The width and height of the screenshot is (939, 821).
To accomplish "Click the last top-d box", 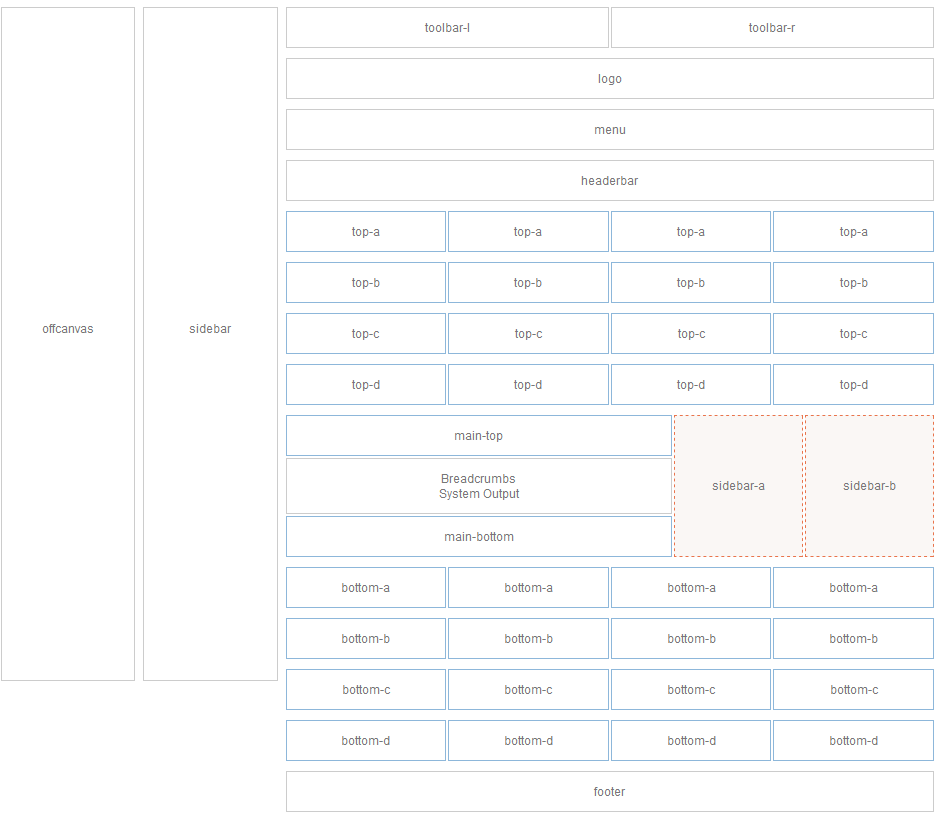I will (x=853, y=385).
